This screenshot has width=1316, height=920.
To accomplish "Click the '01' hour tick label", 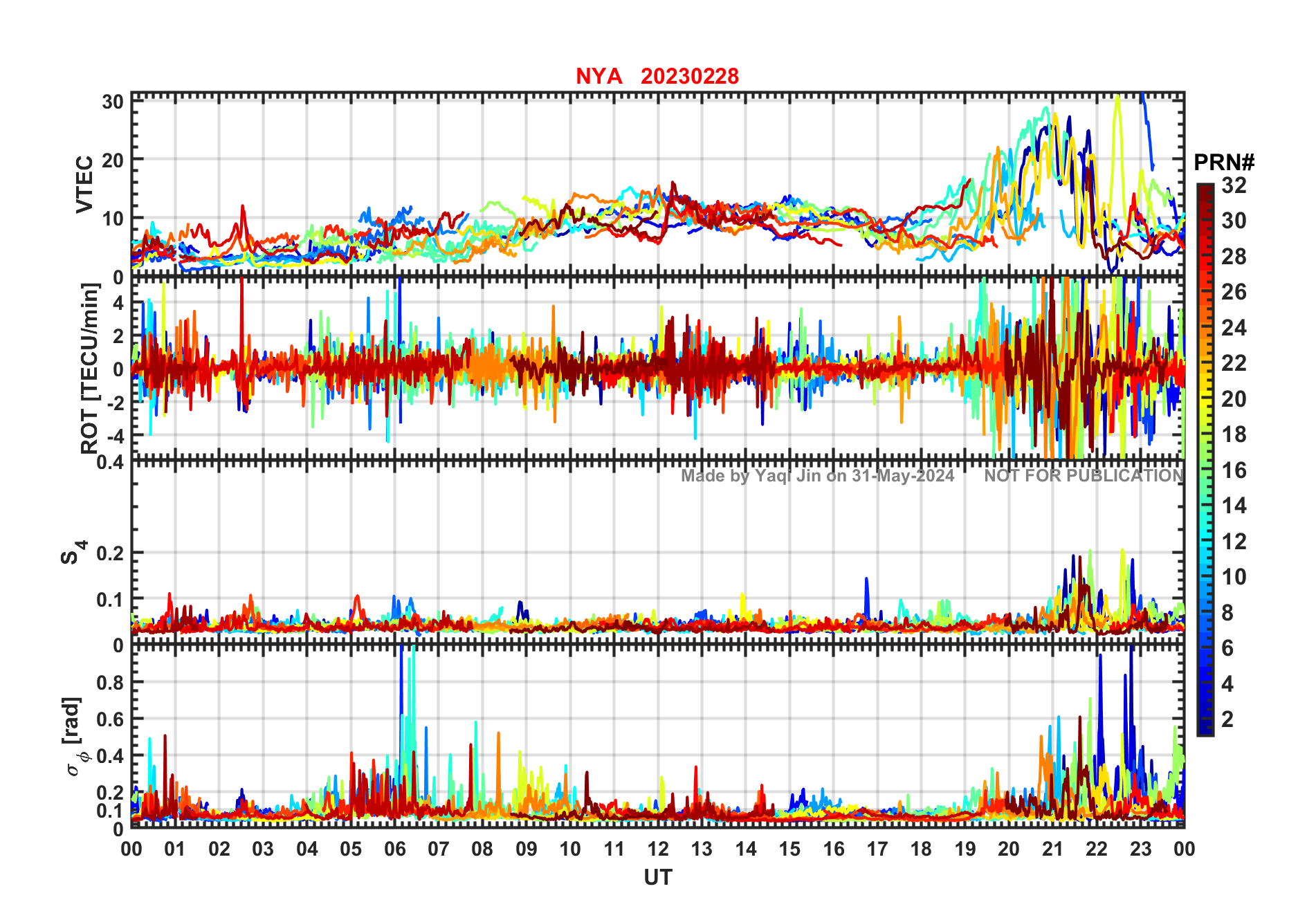I will 175,849.
